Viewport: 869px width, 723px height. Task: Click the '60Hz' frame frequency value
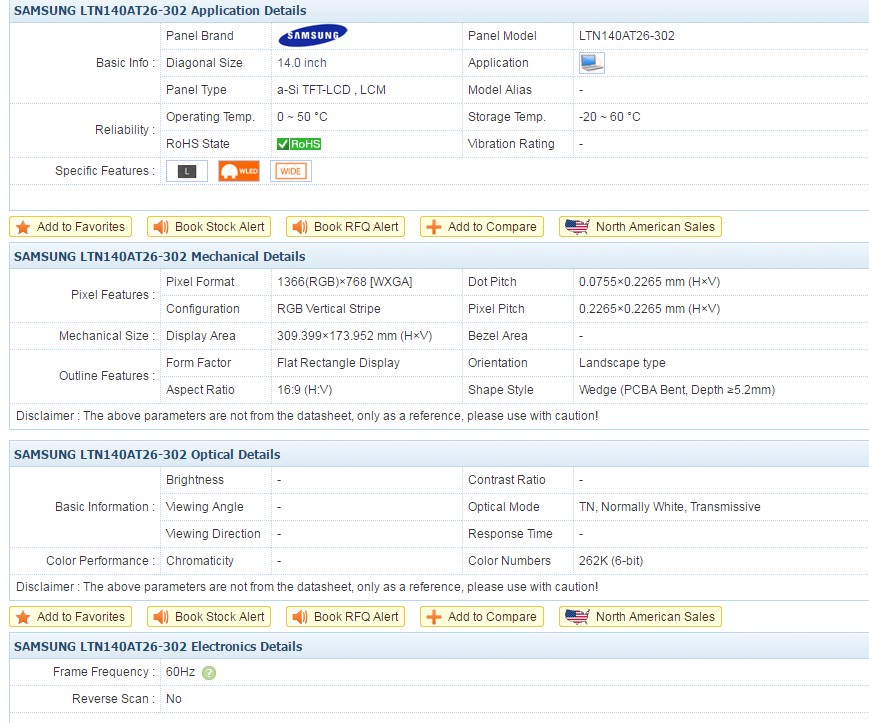[x=180, y=672]
